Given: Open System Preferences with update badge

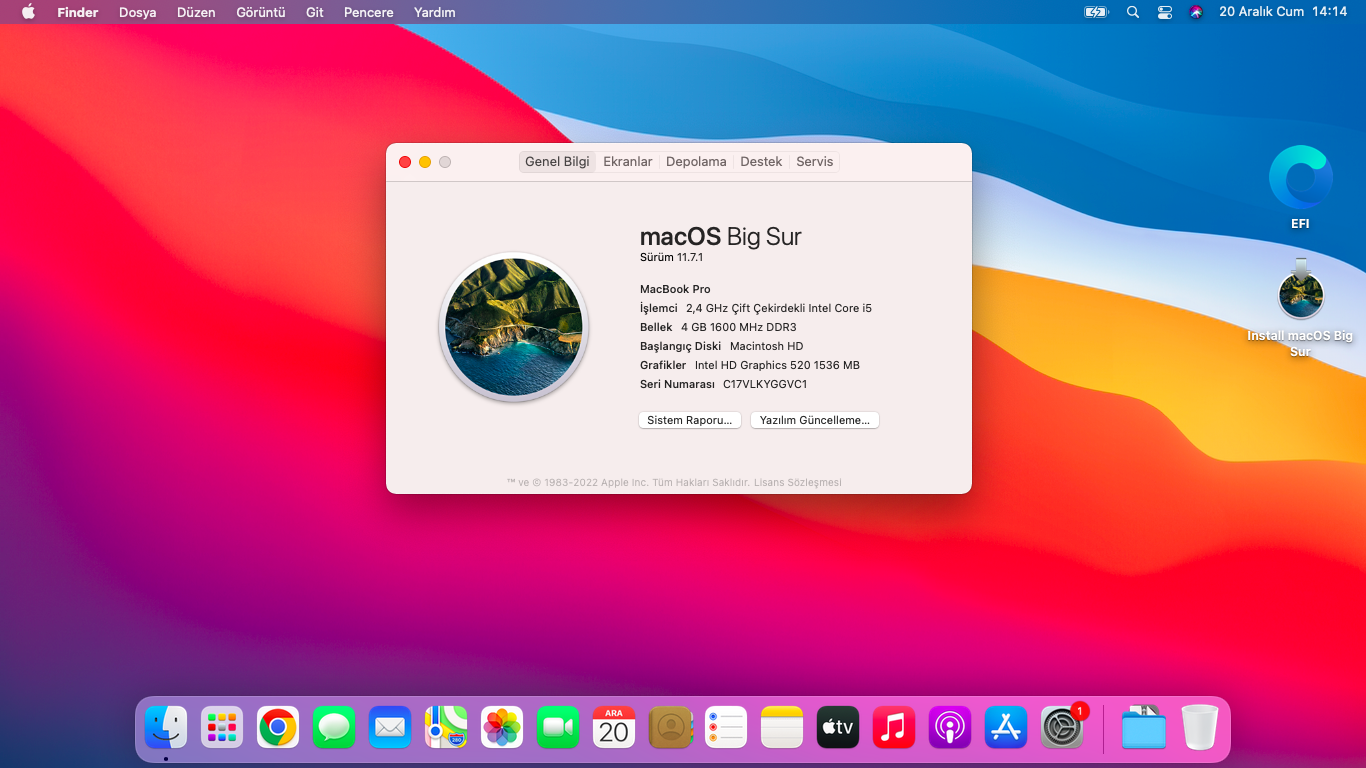Looking at the screenshot, I should click(1062, 727).
